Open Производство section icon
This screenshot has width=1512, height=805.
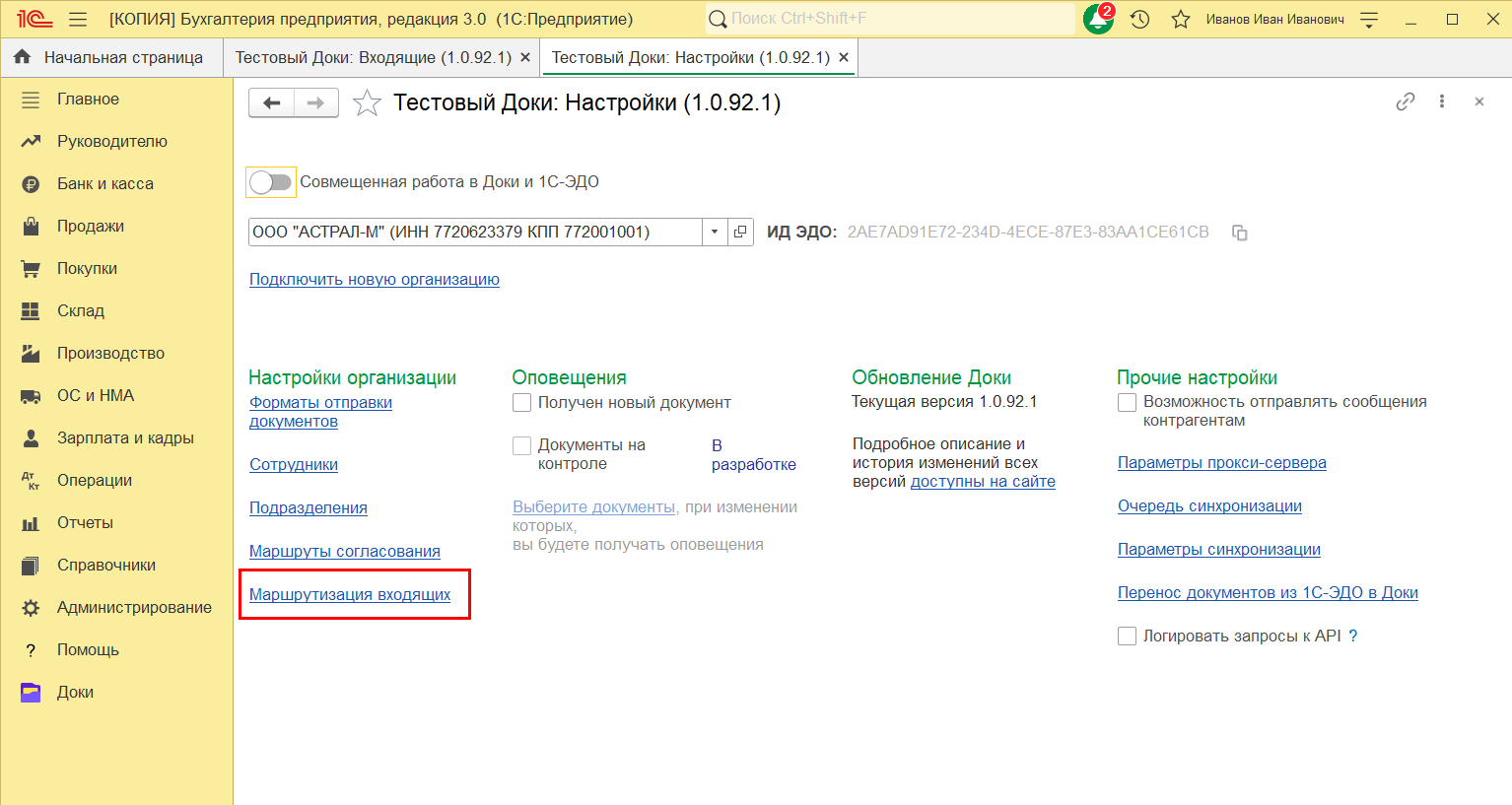[31, 353]
